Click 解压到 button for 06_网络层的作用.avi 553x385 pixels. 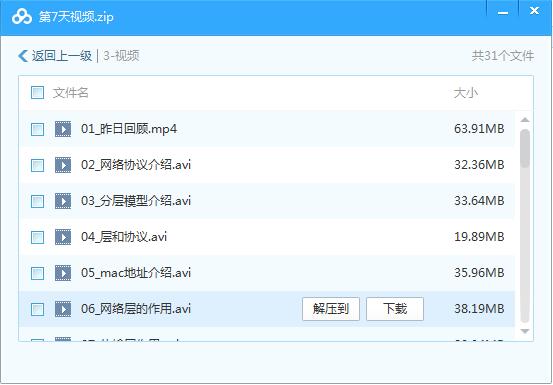(331, 309)
